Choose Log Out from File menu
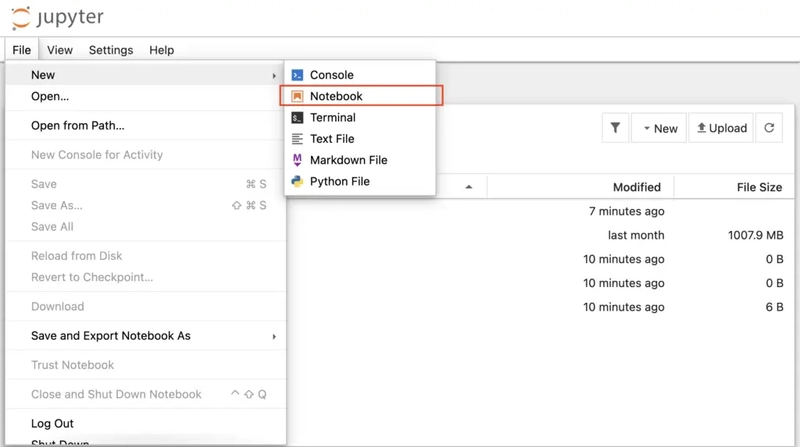The width and height of the screenshot is (800, 447). (52, 423)
